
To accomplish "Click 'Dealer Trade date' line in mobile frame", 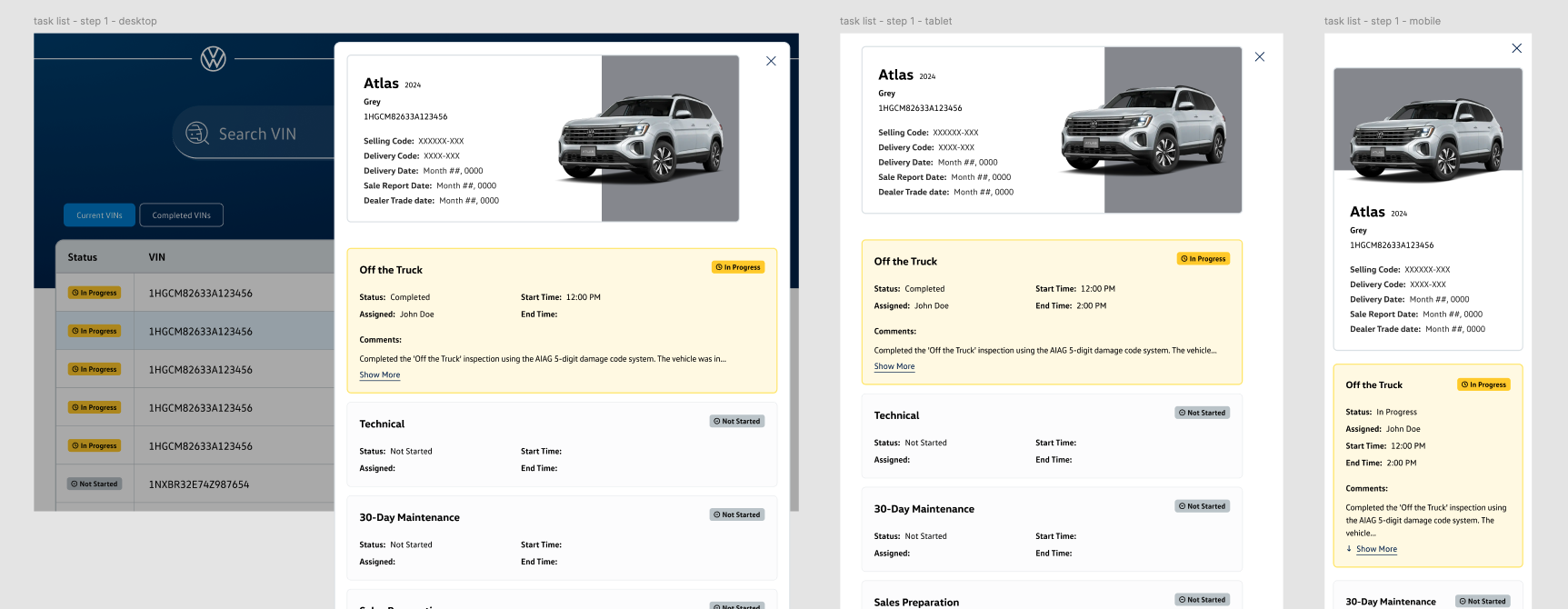I will point(1417,329).
